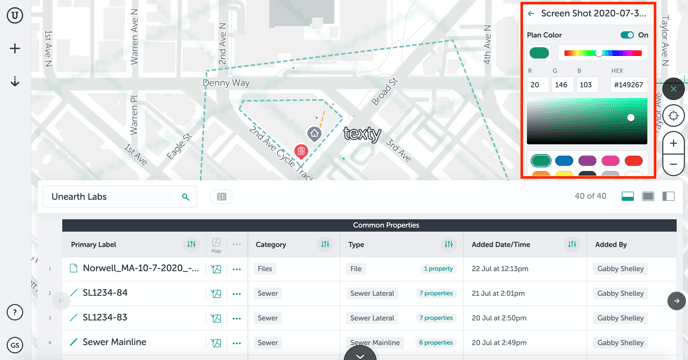Viewport: 688px width, 360px height.
Task: Click the plus add icon in left sidebar
Action: [15, 48]
